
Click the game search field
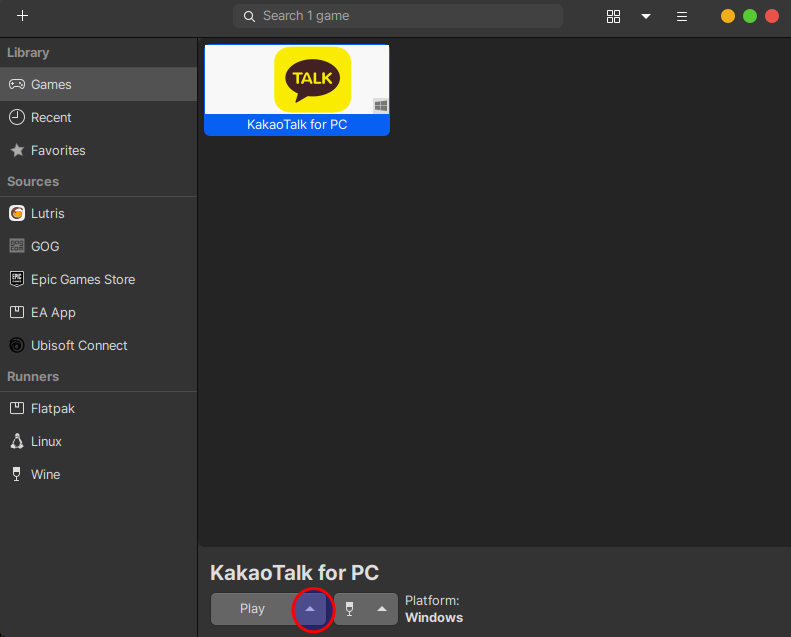[x=398, y=16]
